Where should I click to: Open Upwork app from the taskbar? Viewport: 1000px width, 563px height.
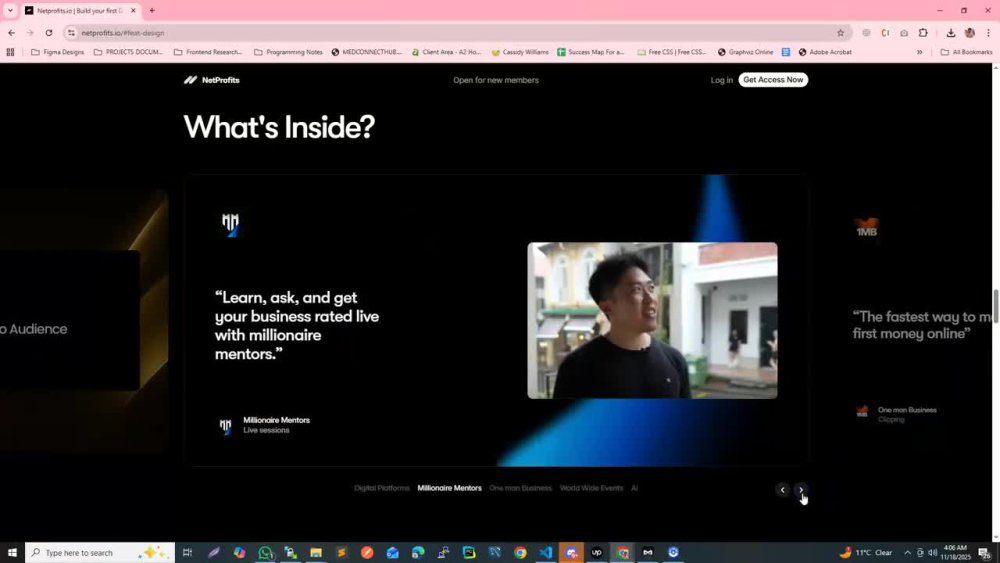(x=596, y=552)
